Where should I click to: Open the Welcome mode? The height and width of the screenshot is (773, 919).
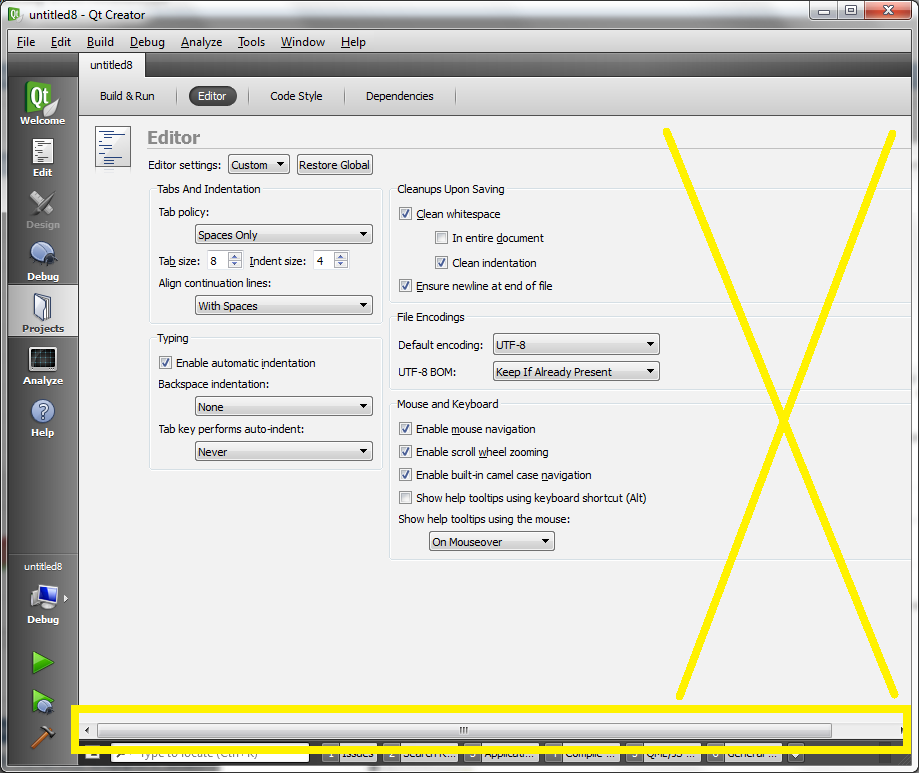pos(42,104)
